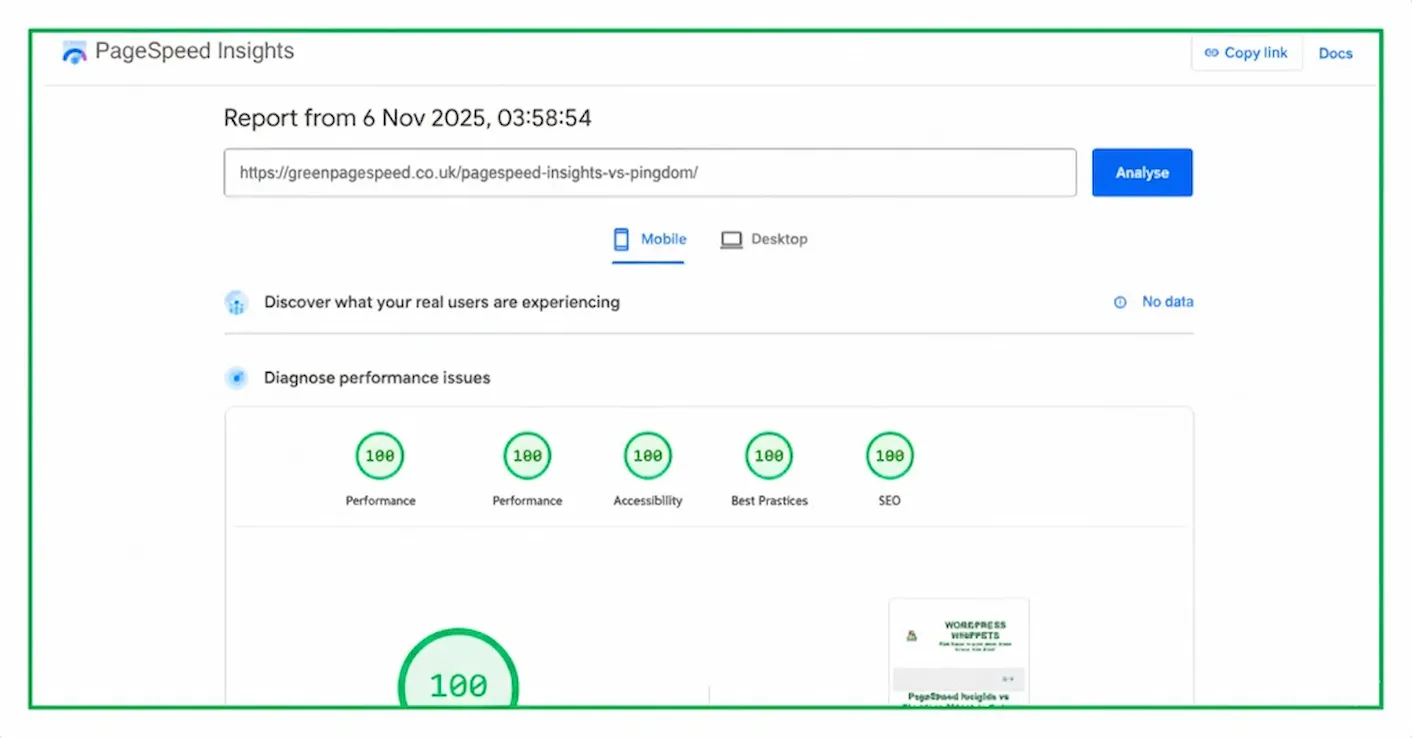The image size is (1412, 738).
Task: Open the Docs link
Action: click(1335, 54)
